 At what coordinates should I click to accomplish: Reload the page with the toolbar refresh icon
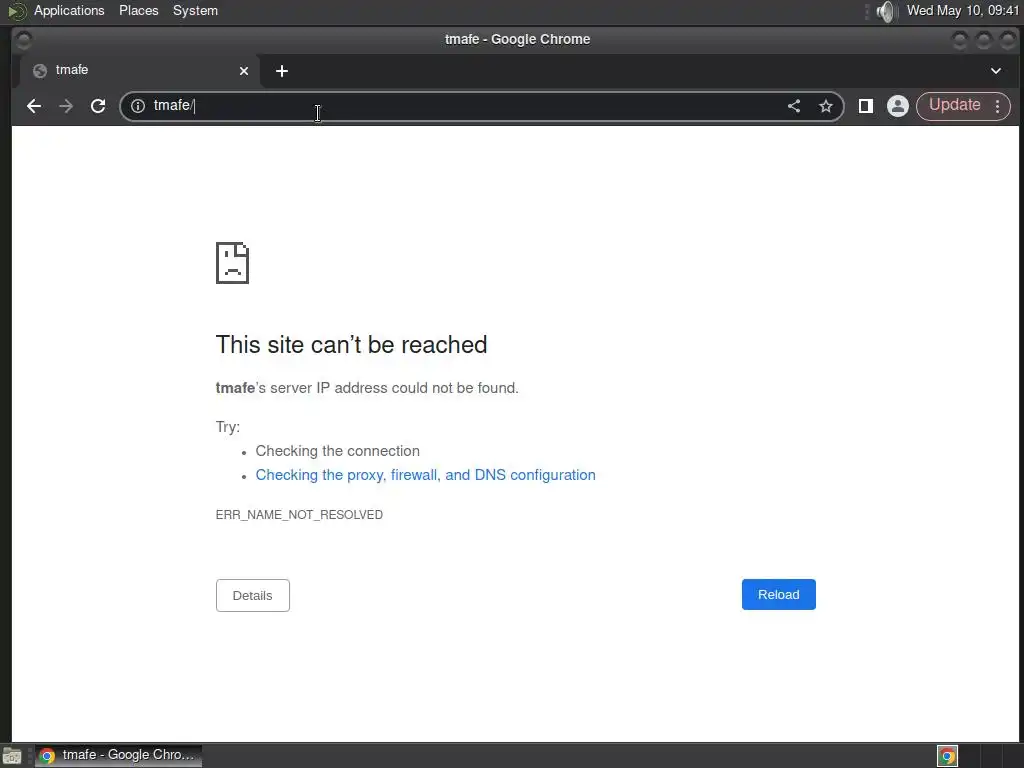click(x=98, y=106)
